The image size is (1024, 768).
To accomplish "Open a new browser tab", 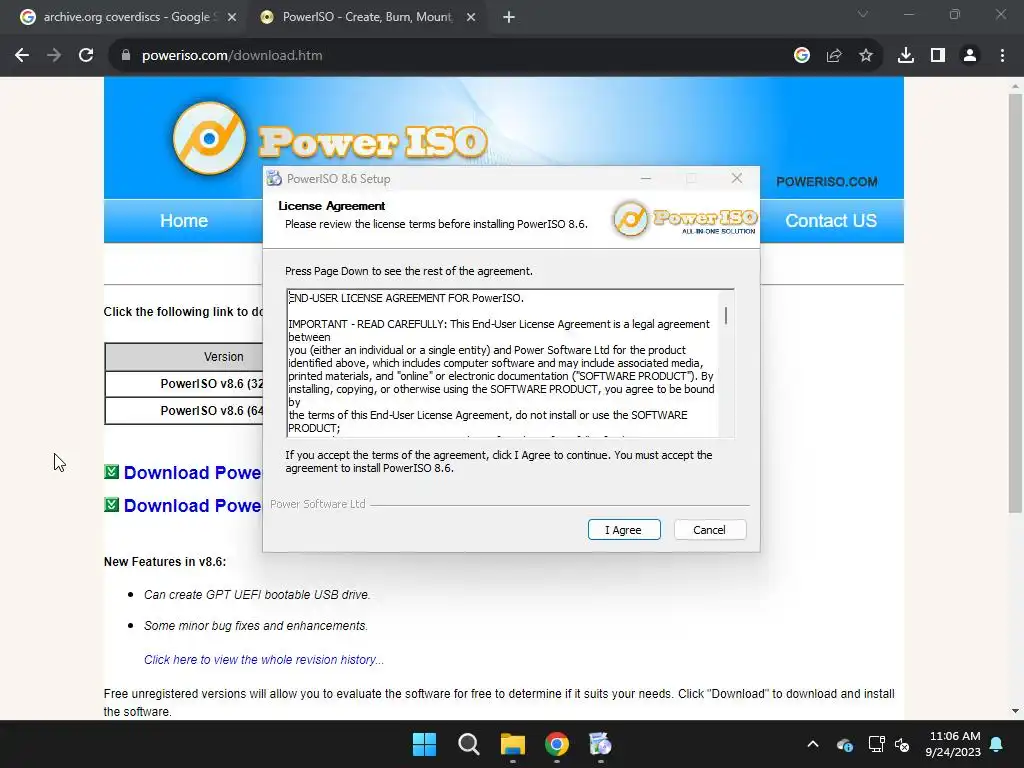I will pyautogui.click(x=509, y=18).
